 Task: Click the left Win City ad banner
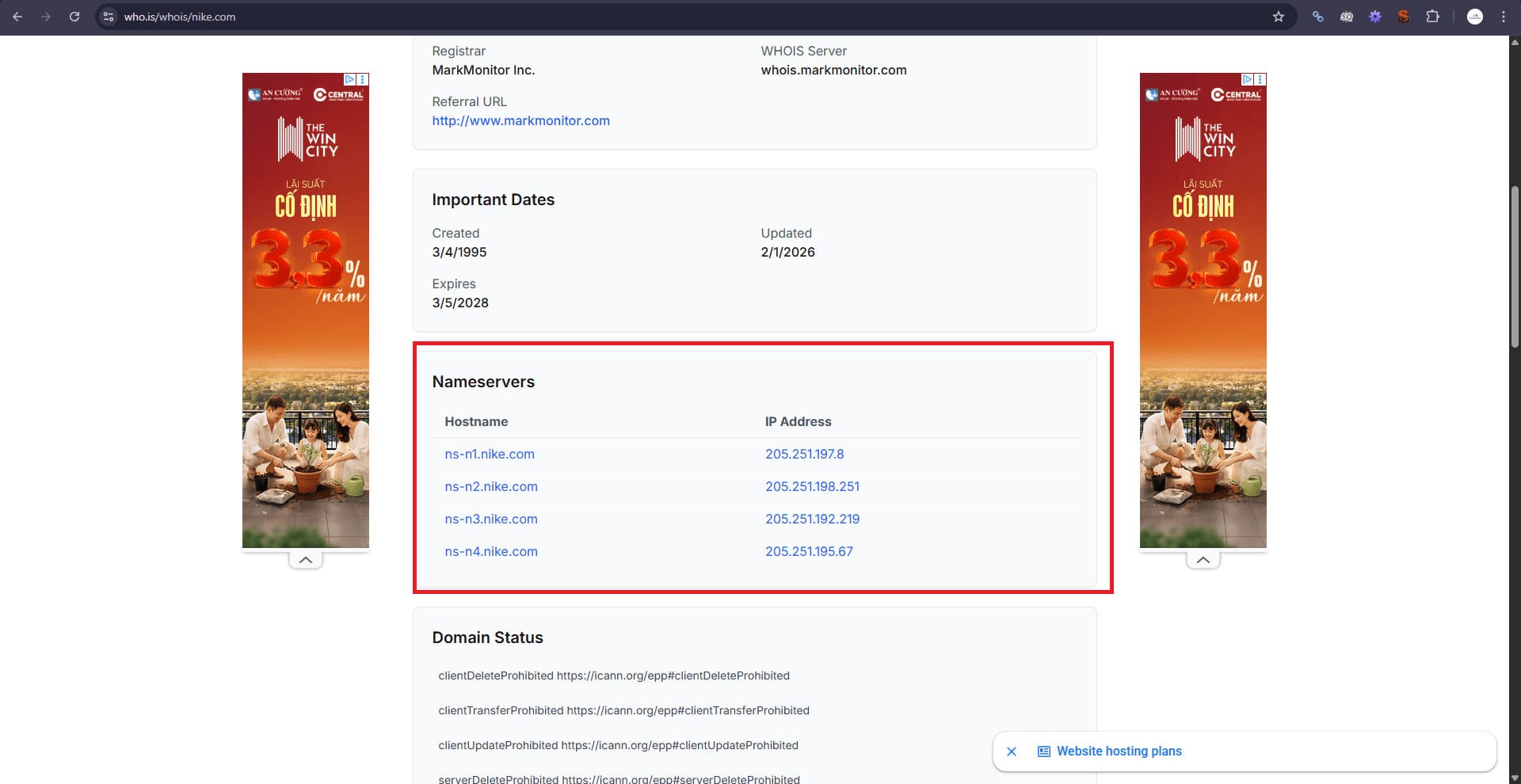(306, 310)
